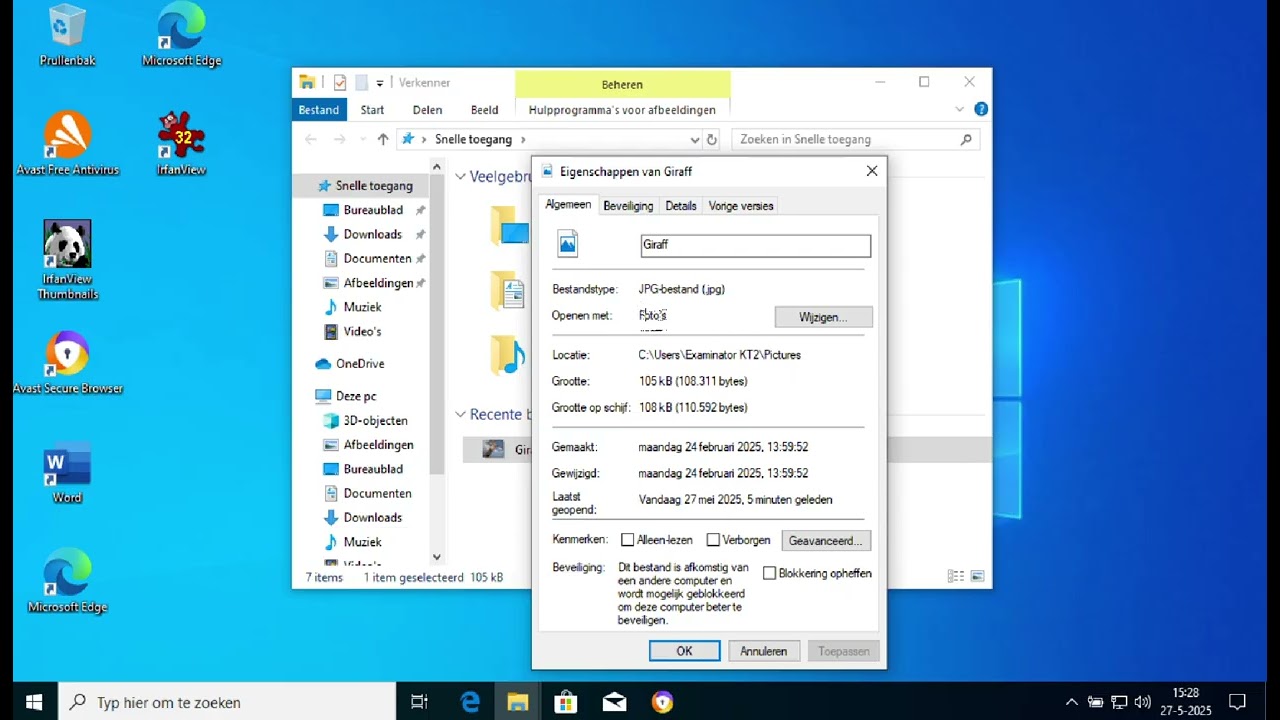This screenshot has height=720, width=1280.
Task: Refresh the Snelle toegang address bar
Action: coord(712,140)
